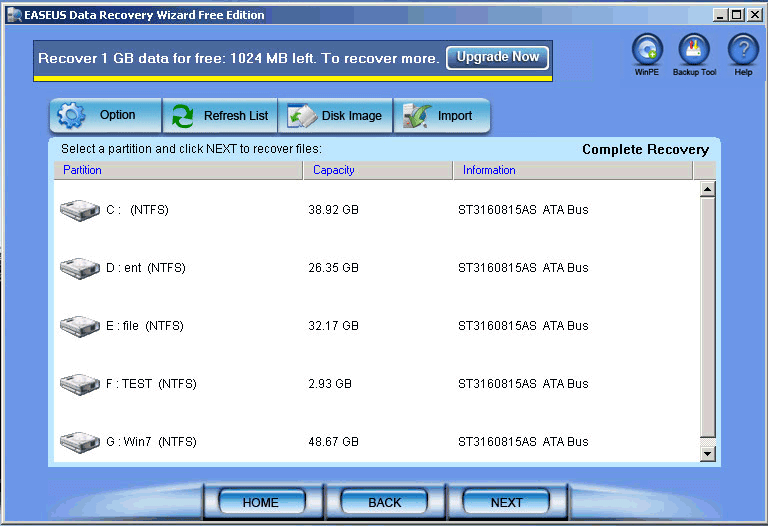Select the F: TEST drive icon
Image resolution: width=768 pixels, height=526 pixels.
(80, 384)
